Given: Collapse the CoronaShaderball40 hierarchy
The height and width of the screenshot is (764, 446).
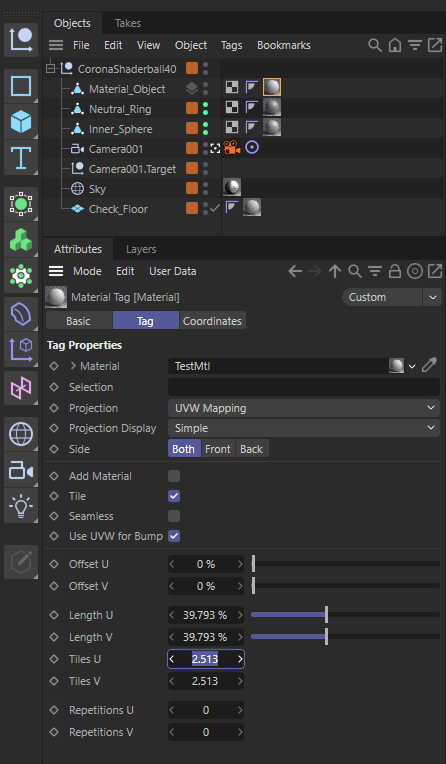Looking at the screenshot, I should [x=51, y=69].
